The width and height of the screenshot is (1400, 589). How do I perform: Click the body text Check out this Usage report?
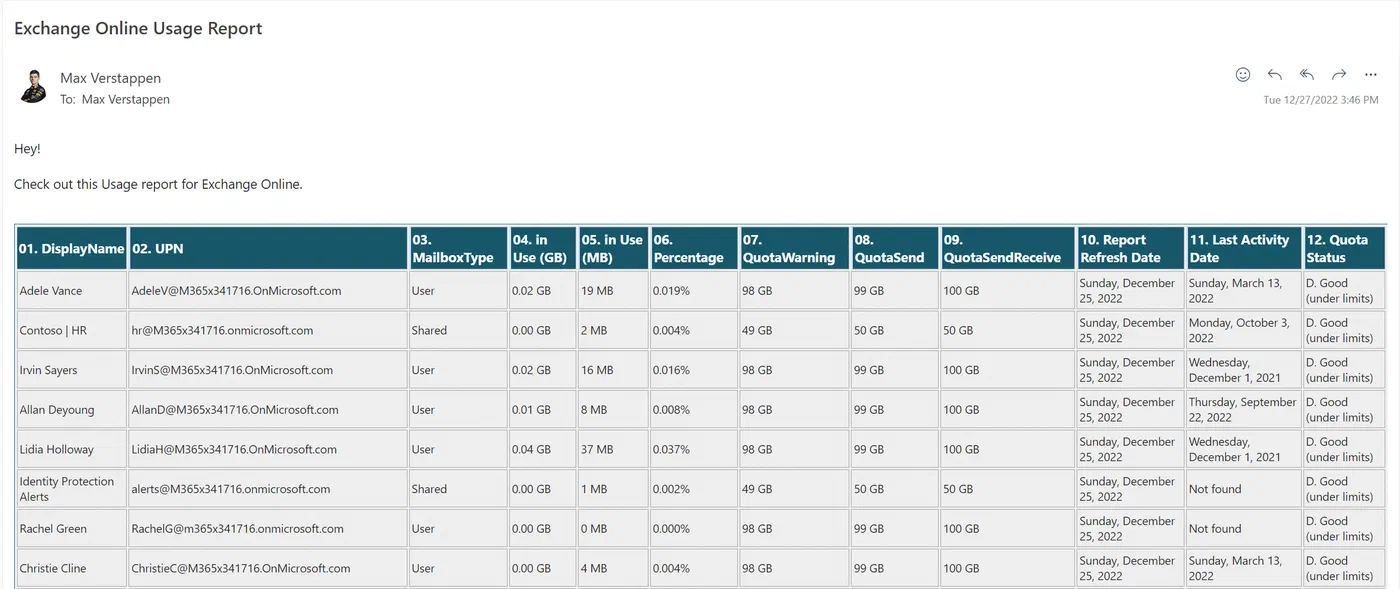pyautogui.click(x=158, y=184)
